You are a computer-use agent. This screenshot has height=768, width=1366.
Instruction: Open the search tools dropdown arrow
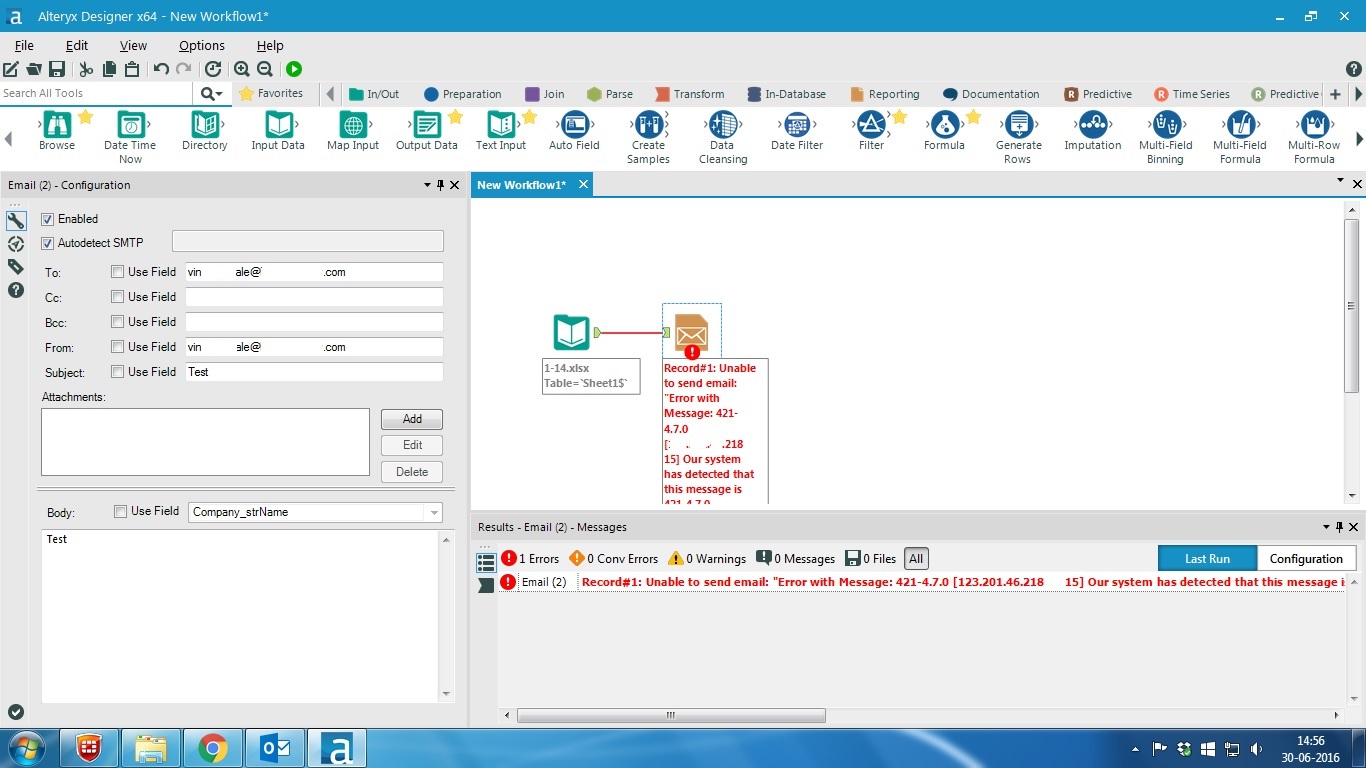point(219,91)
